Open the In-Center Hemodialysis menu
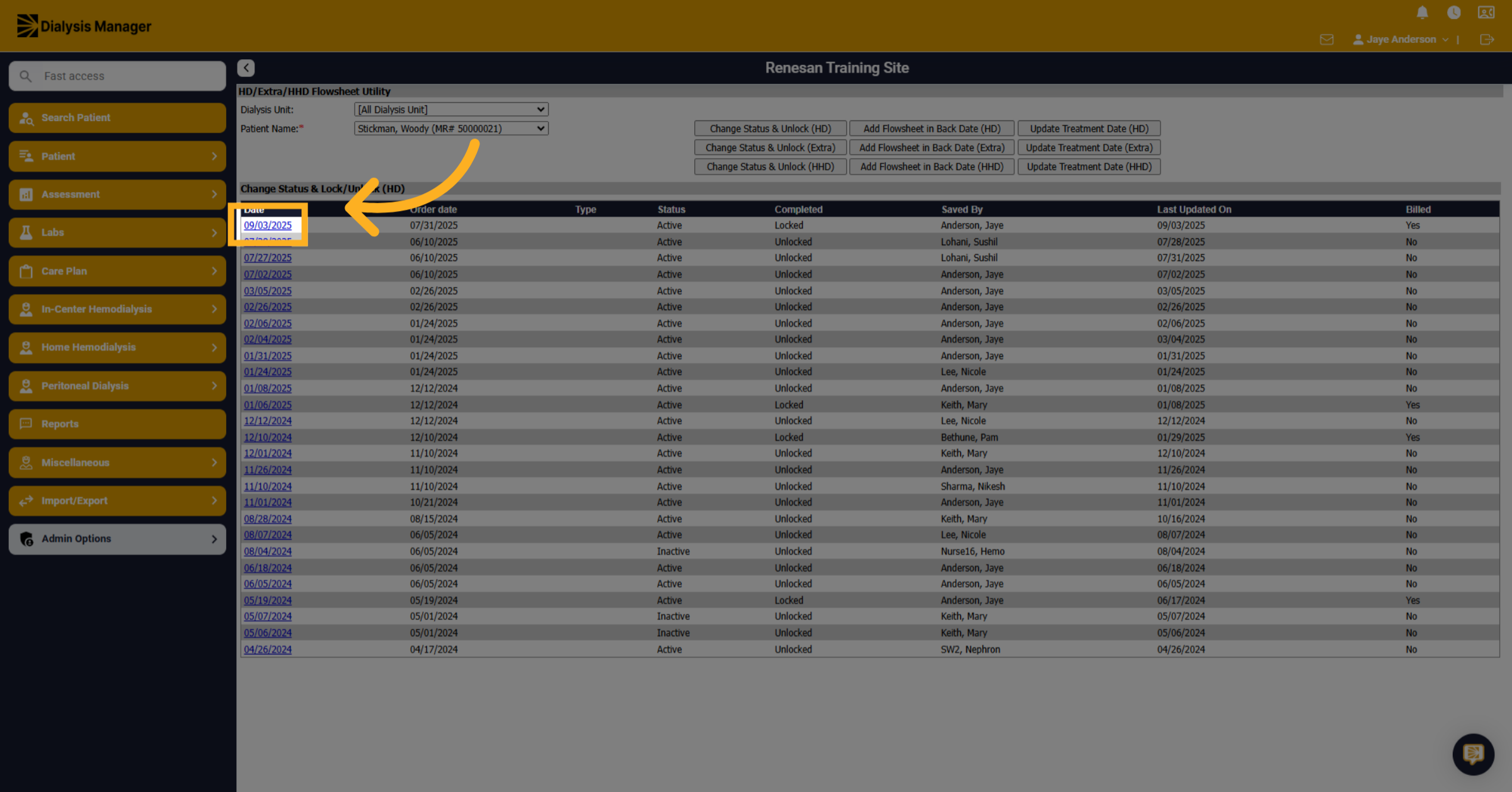Screen dimensions: 1512x792 (x=117, y=309)
